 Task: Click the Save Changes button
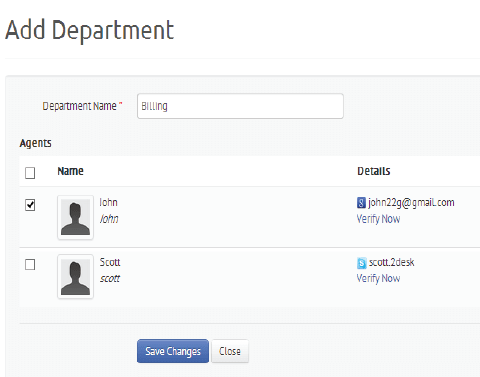tap(173, 351)
